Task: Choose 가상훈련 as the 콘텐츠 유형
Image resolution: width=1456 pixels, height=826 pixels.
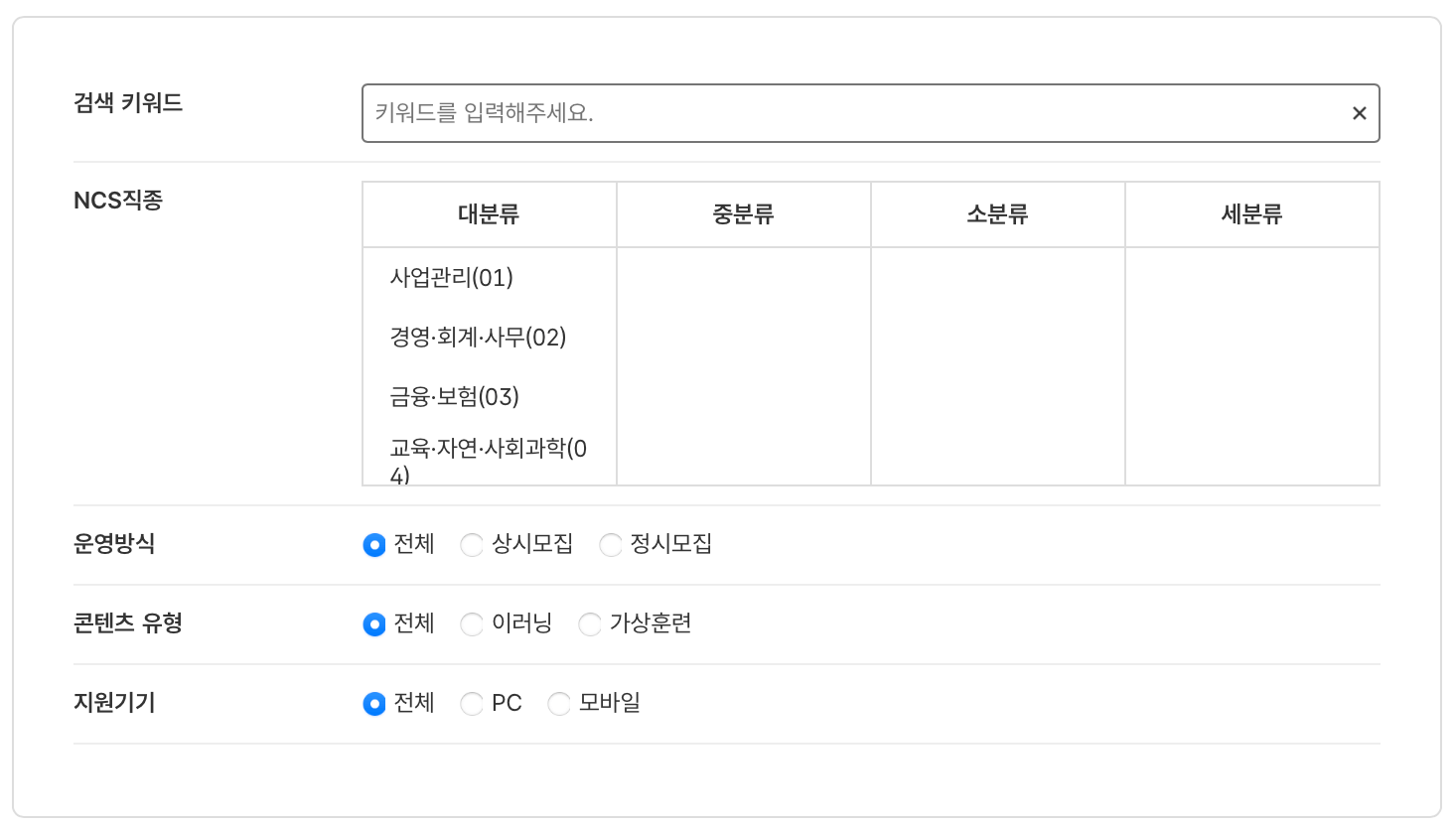Action: [590, 623]
